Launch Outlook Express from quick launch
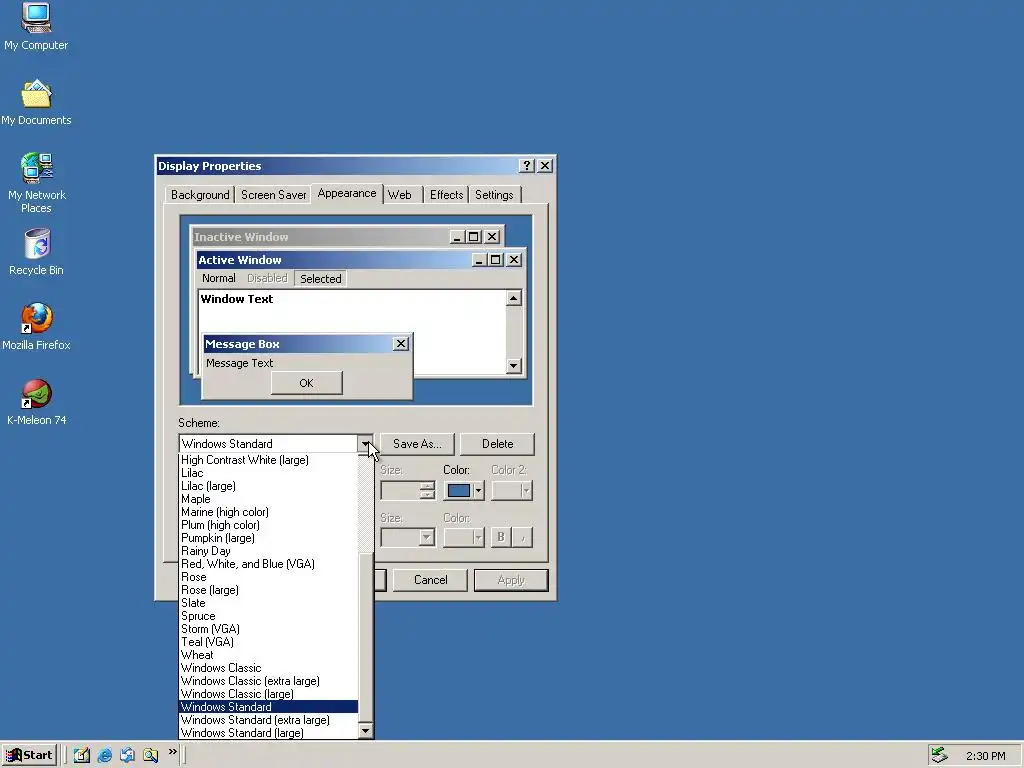The image size is (1024, 768). [127, 755]
